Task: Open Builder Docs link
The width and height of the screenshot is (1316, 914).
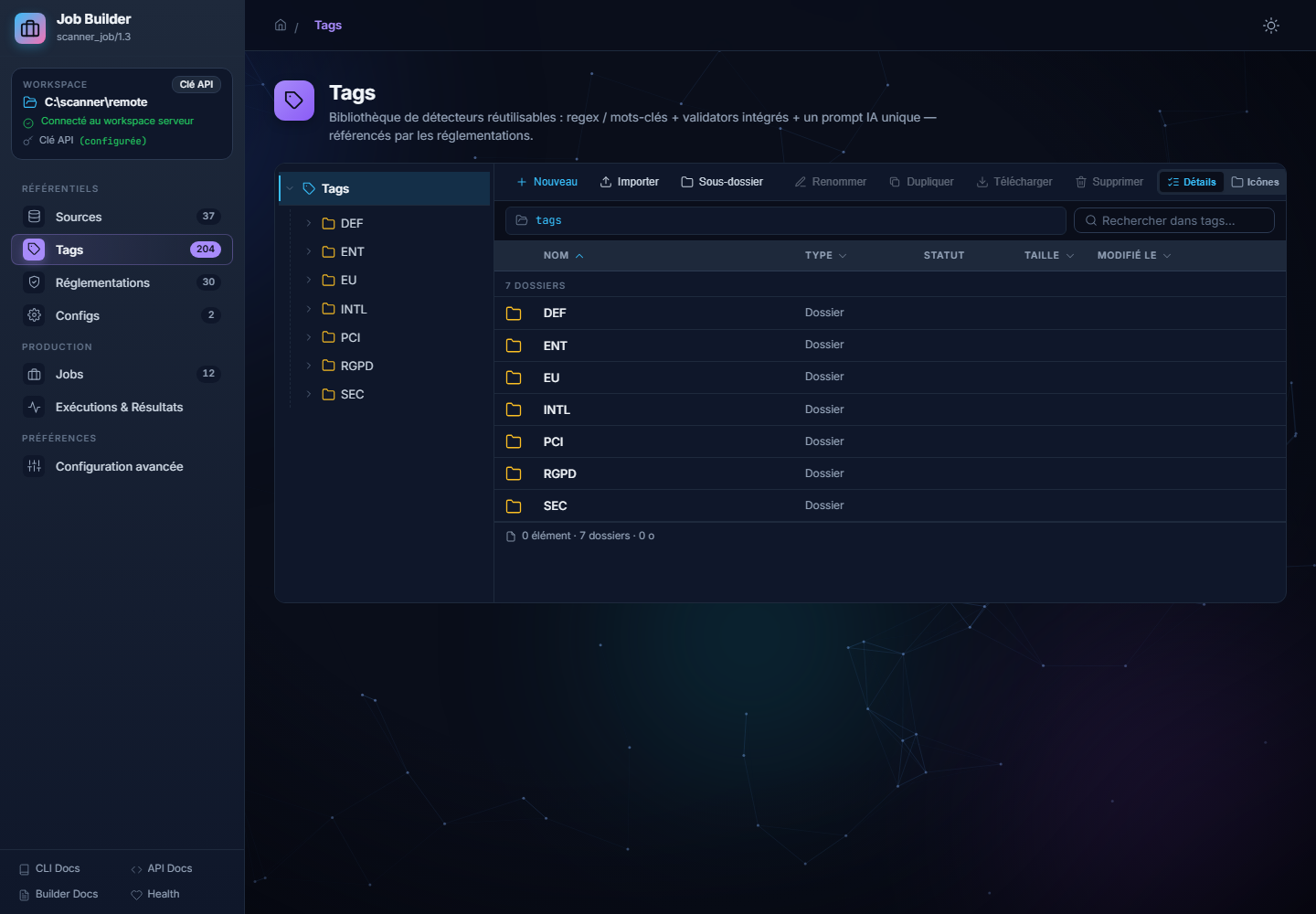Action: point(58,894)
